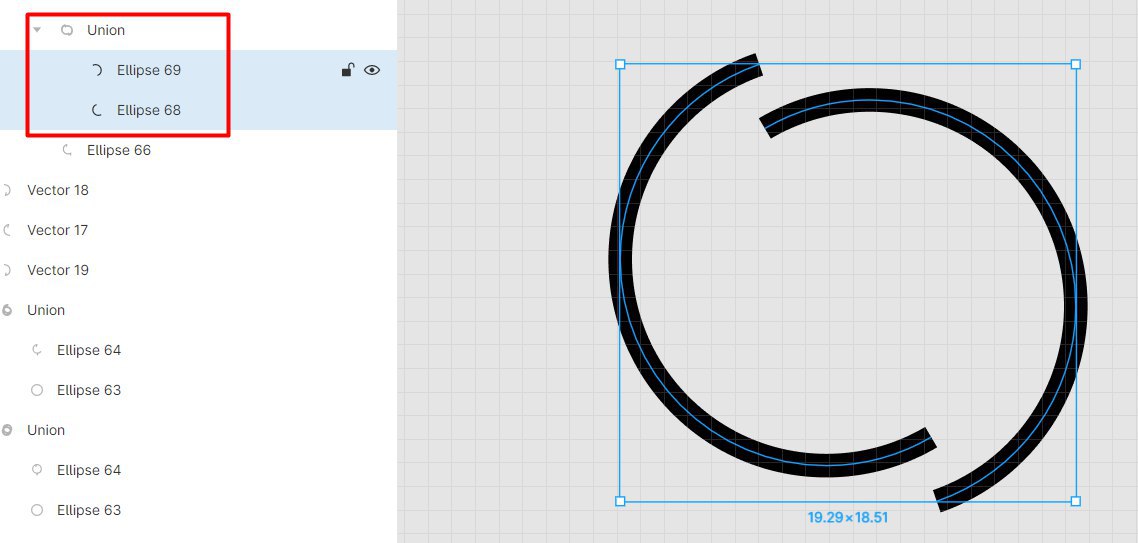Image resolution: width=1138 pixels, height=543 pixels.
Task: Toggle the lock icon on Ellipse 69 row
Action: [348, 70]
